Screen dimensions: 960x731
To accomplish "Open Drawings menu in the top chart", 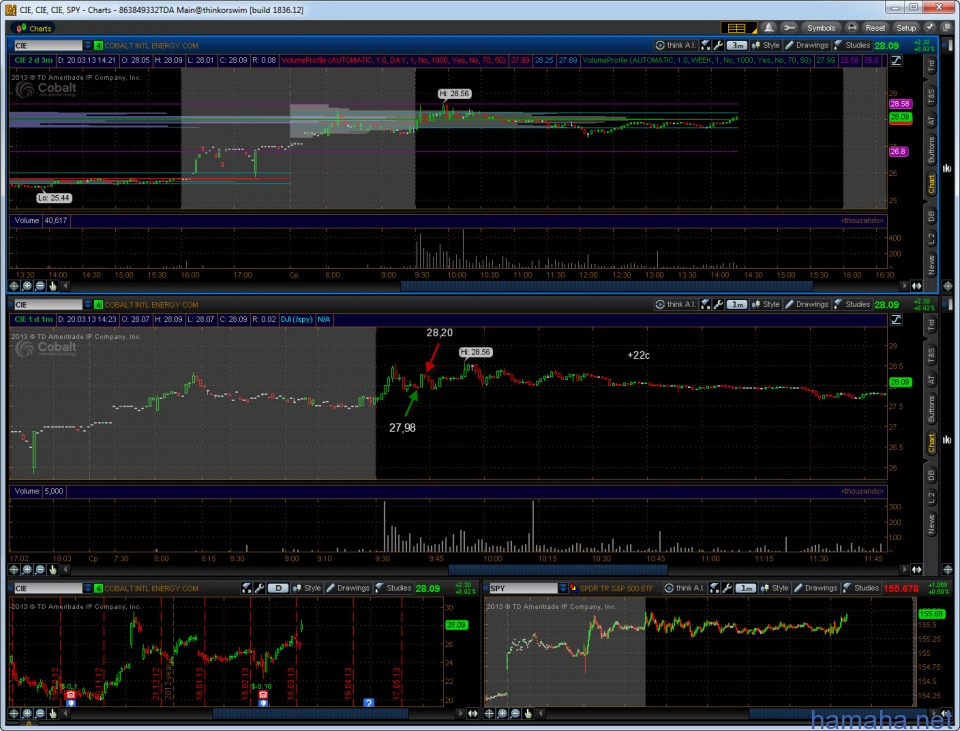I will (x=807, y=45).
